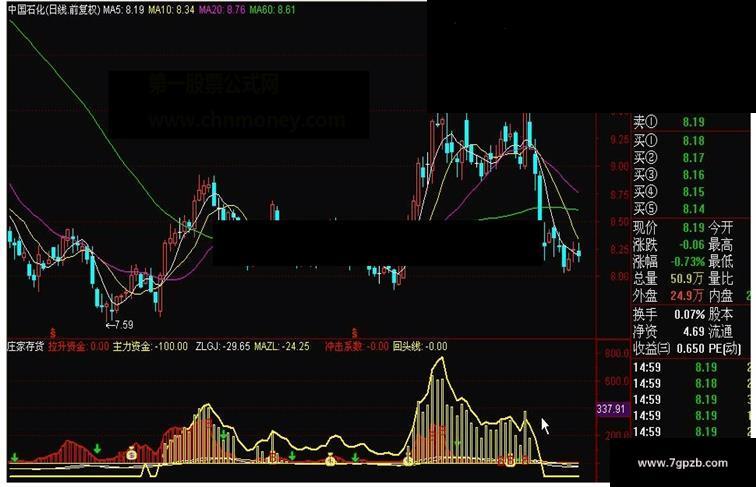
Task: Click the 总量 50.9万 total volume field
Action: [669, 278]
